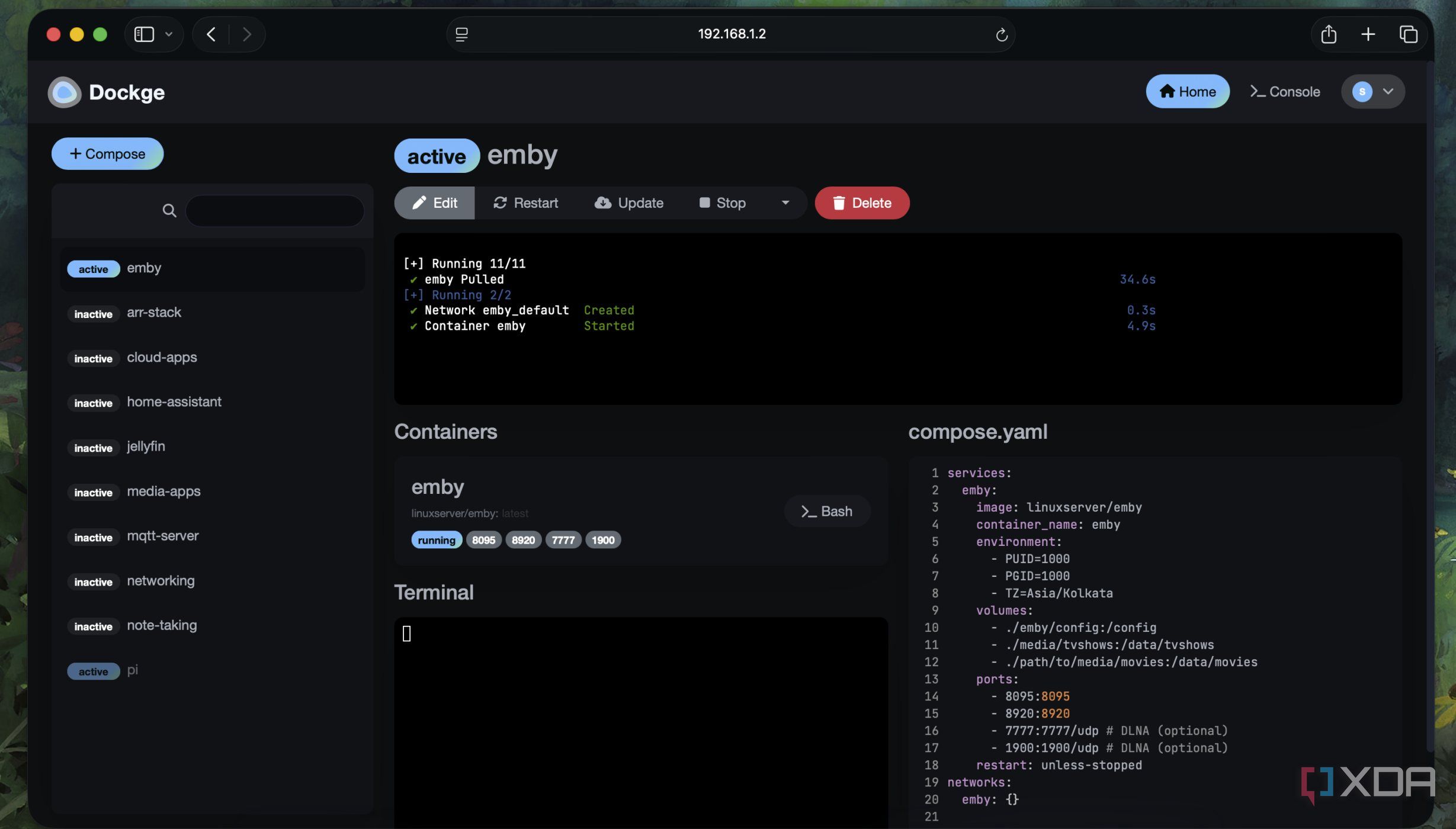Show the tab overview icon

[1408, 34]
